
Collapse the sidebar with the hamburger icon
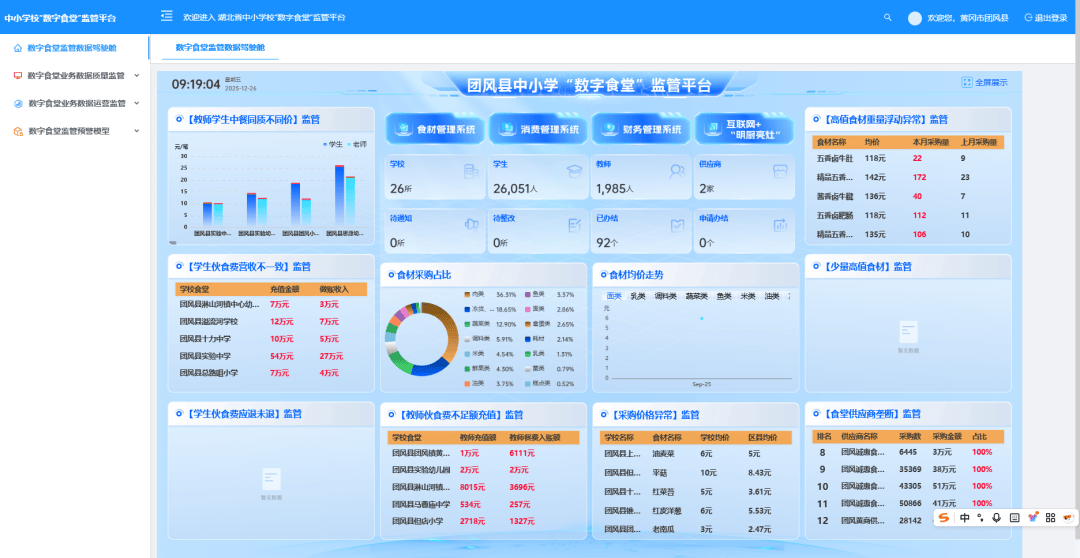pyautogui.click(x=167, y=17)
